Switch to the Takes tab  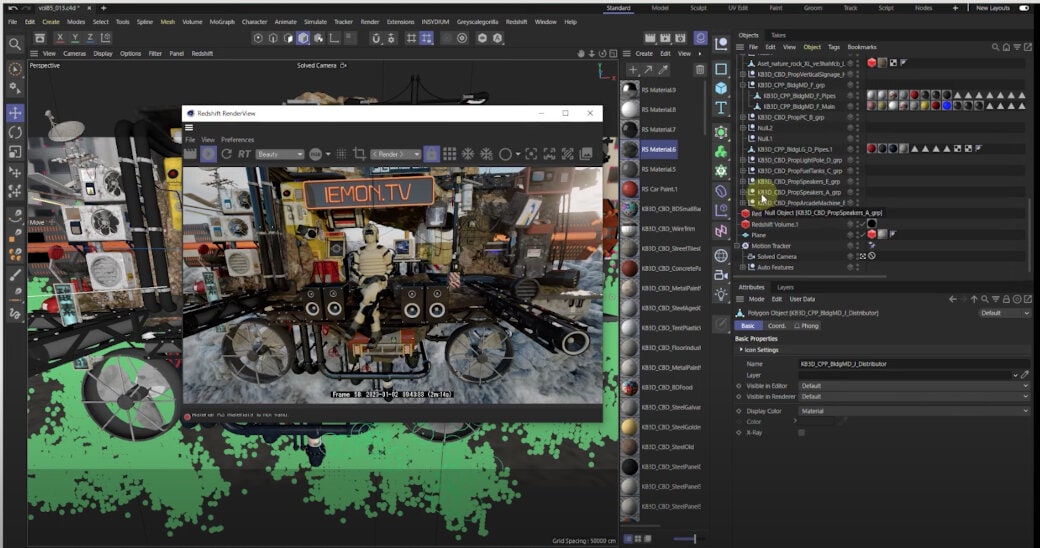[778, 35]
